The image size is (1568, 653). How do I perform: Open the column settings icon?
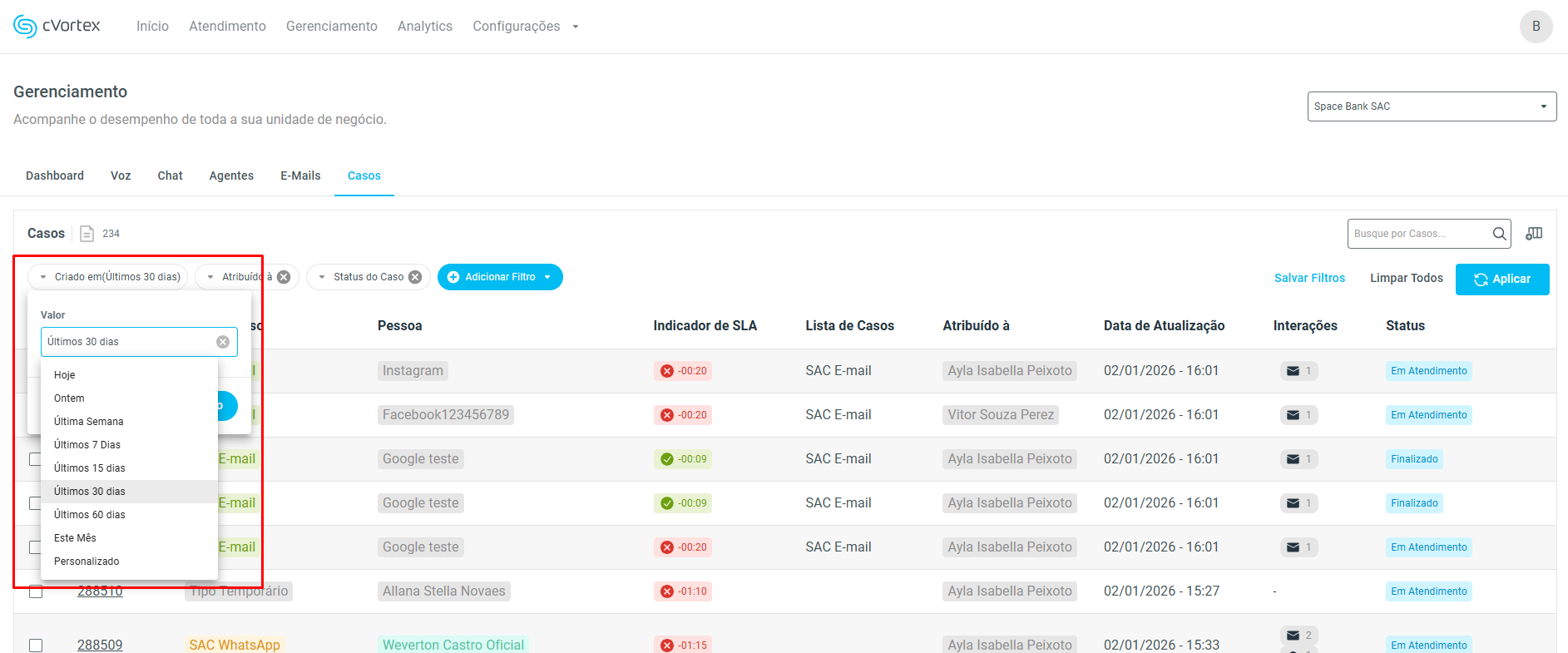[1534, 234]
